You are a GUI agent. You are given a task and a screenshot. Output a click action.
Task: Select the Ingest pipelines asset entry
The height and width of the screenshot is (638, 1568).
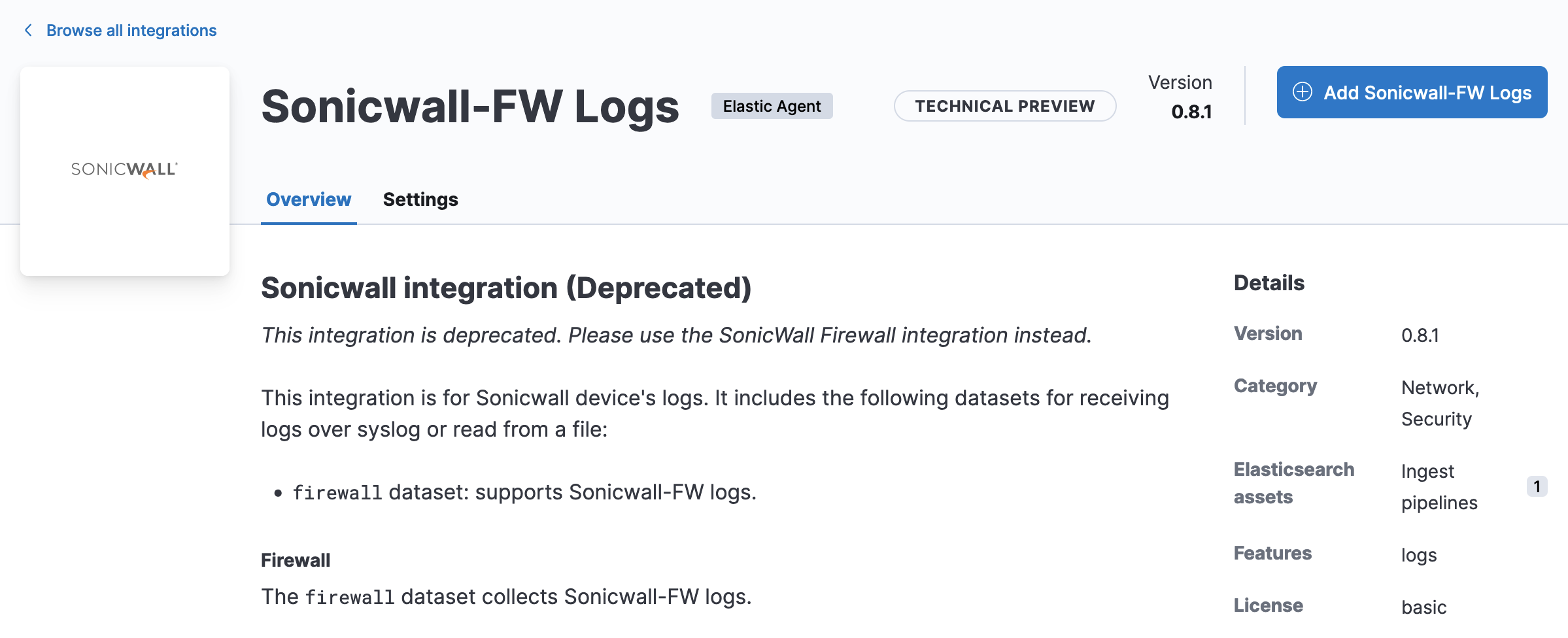[1439, 486]
